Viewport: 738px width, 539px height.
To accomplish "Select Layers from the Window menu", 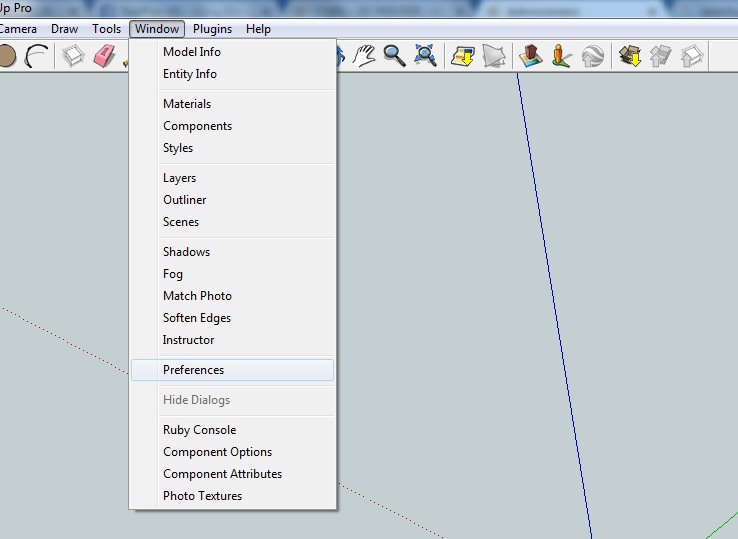I will click(x=180, y=178).
